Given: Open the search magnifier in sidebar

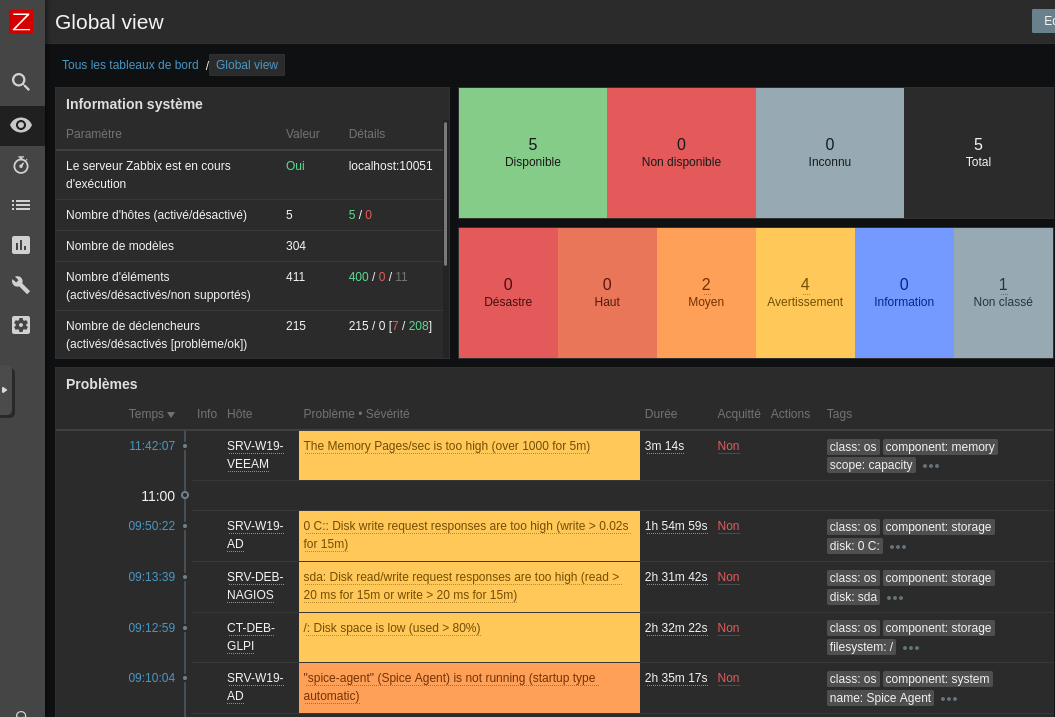Looking at the screenshot, I should click(21, 82).
